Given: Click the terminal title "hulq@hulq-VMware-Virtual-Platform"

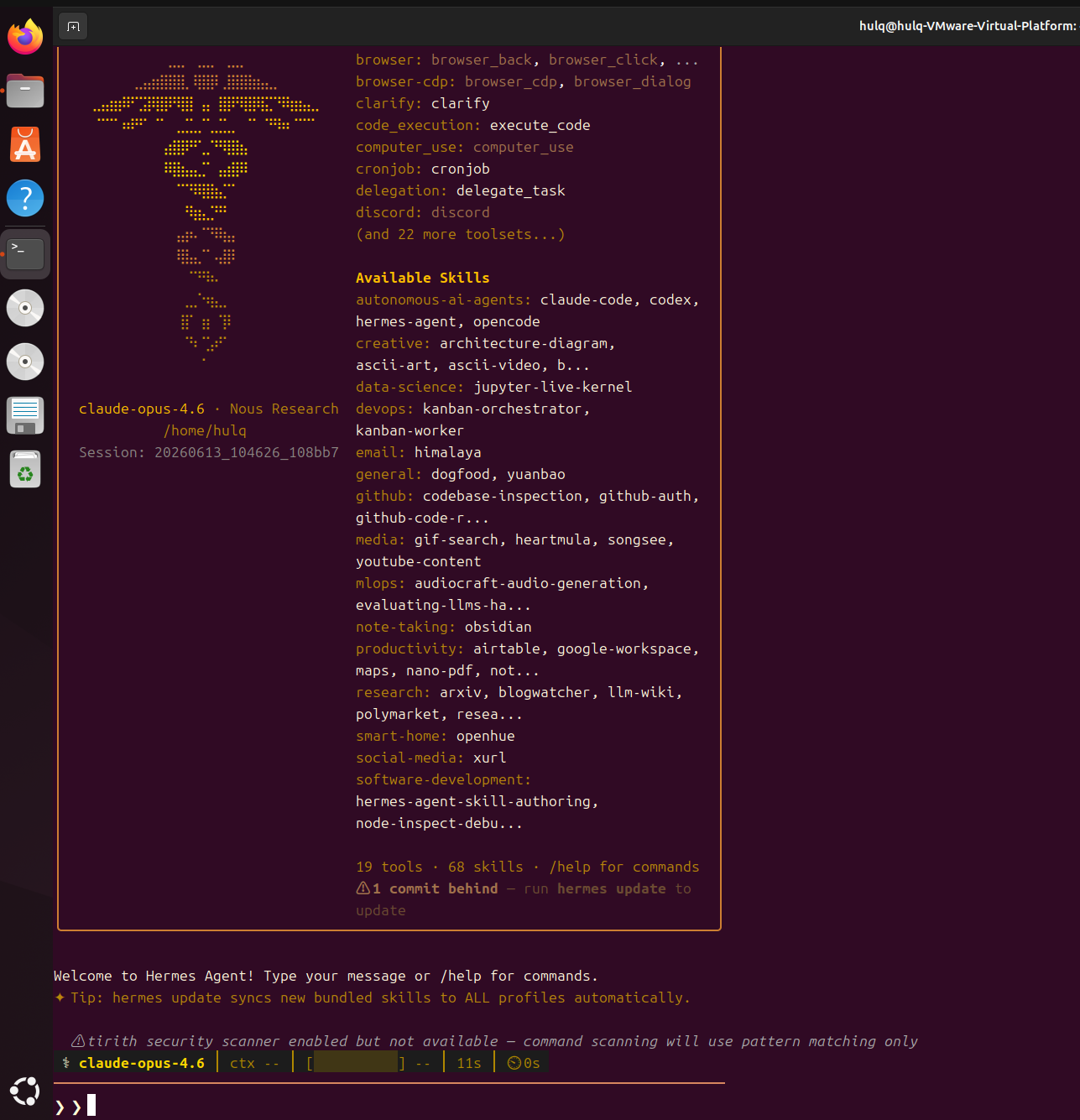Looking at the screenshot, I should pos(968,26).
